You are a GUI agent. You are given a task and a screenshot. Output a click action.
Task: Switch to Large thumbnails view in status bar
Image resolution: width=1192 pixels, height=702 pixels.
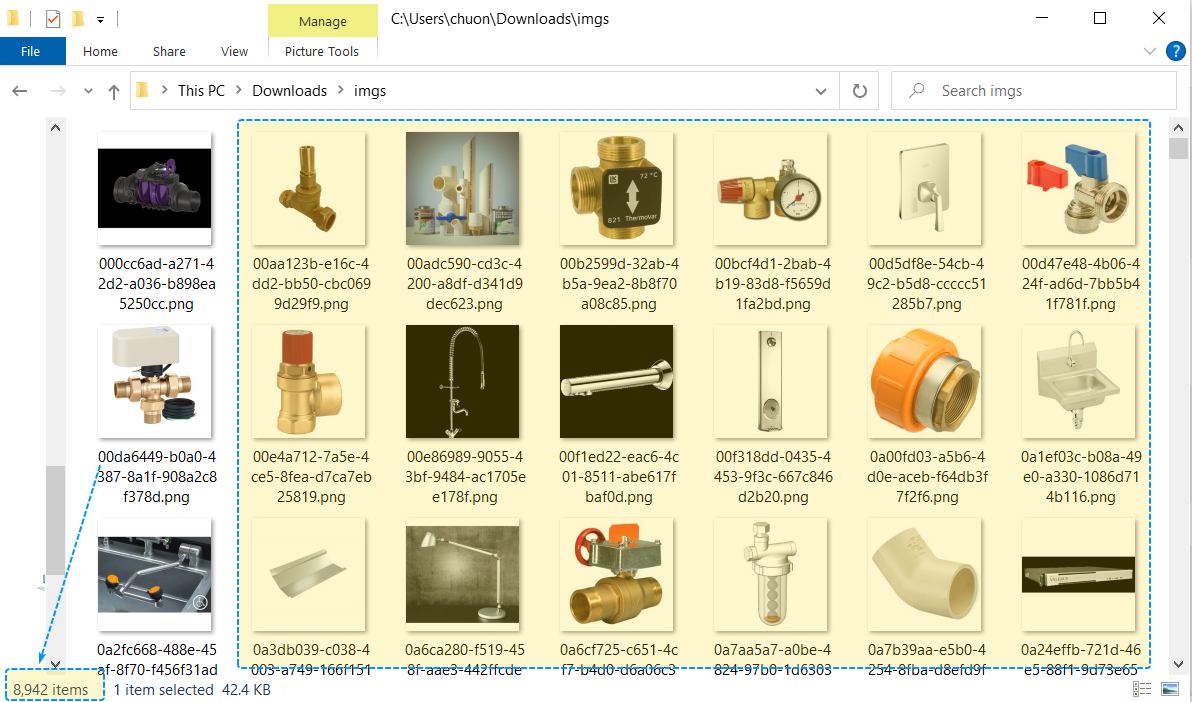tap(1169, 689)
